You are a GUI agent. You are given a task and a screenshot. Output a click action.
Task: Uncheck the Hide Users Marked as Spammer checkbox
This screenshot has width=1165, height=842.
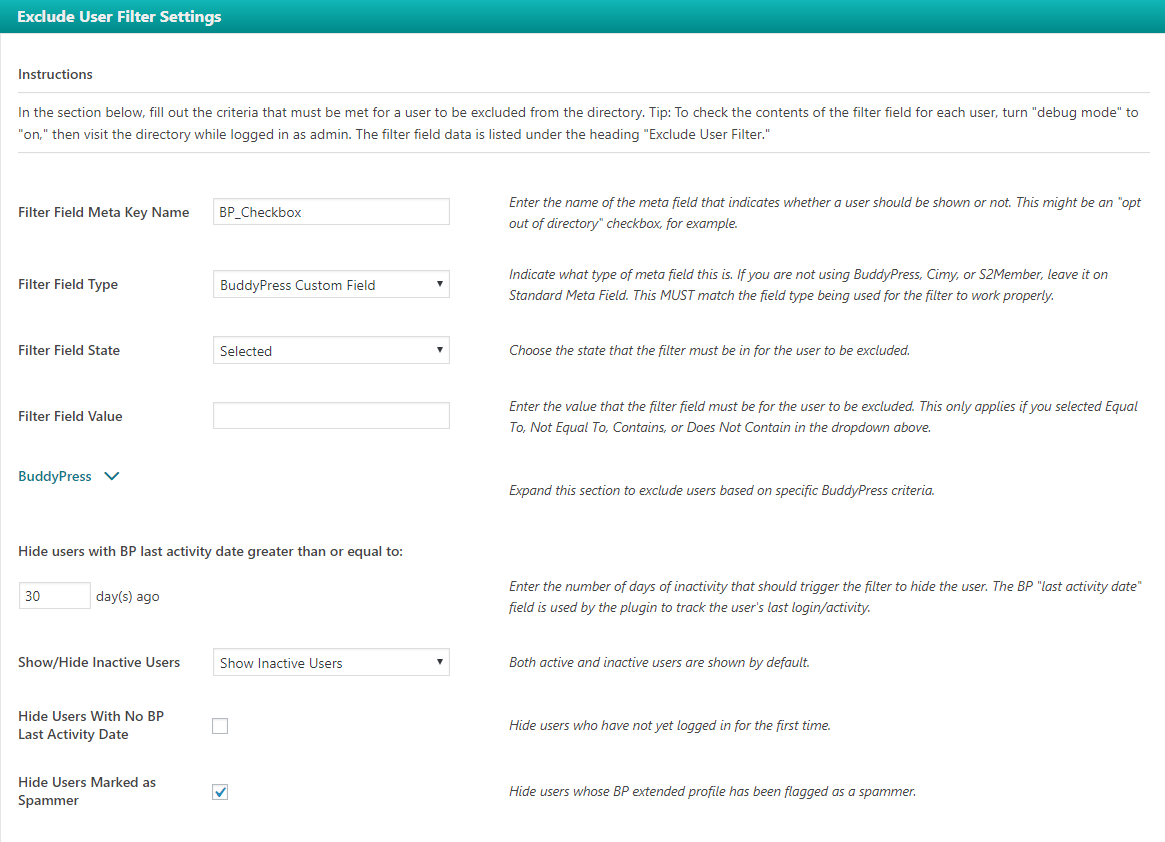(220, 792)
